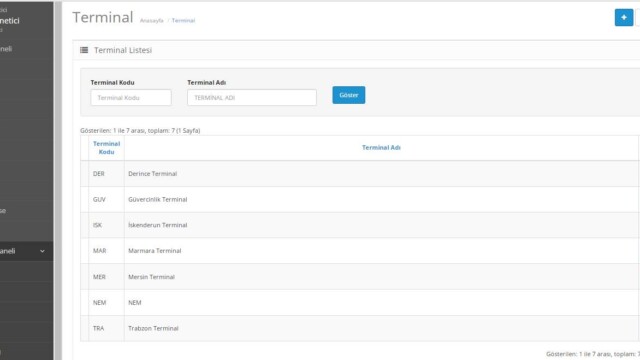
Task: Select the İskenderun Terminal row
Action: click(360, 225)
